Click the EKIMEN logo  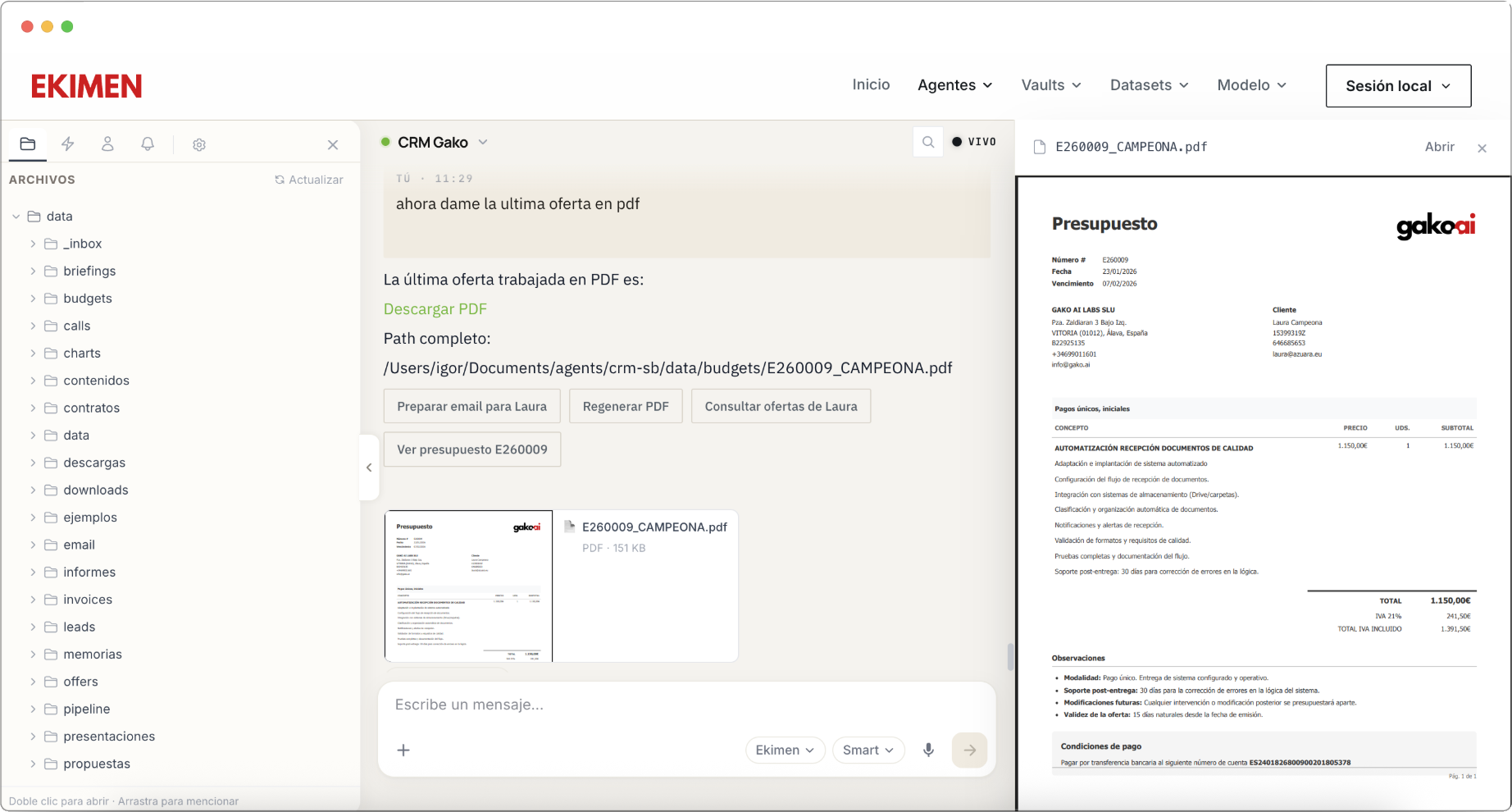click(x=87, y=86)
